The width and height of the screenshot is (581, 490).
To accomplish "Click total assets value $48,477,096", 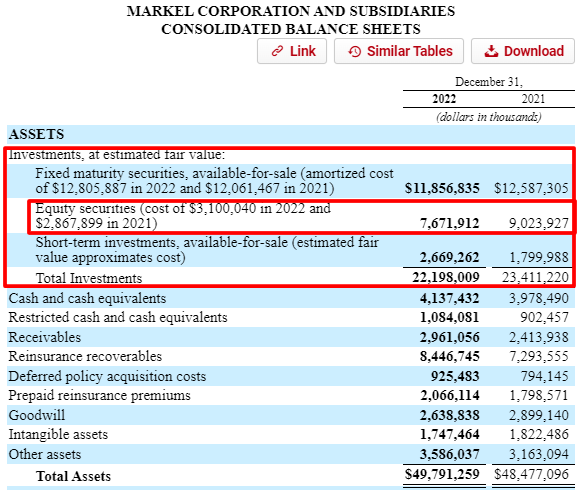I will click(x=531, y=474).
